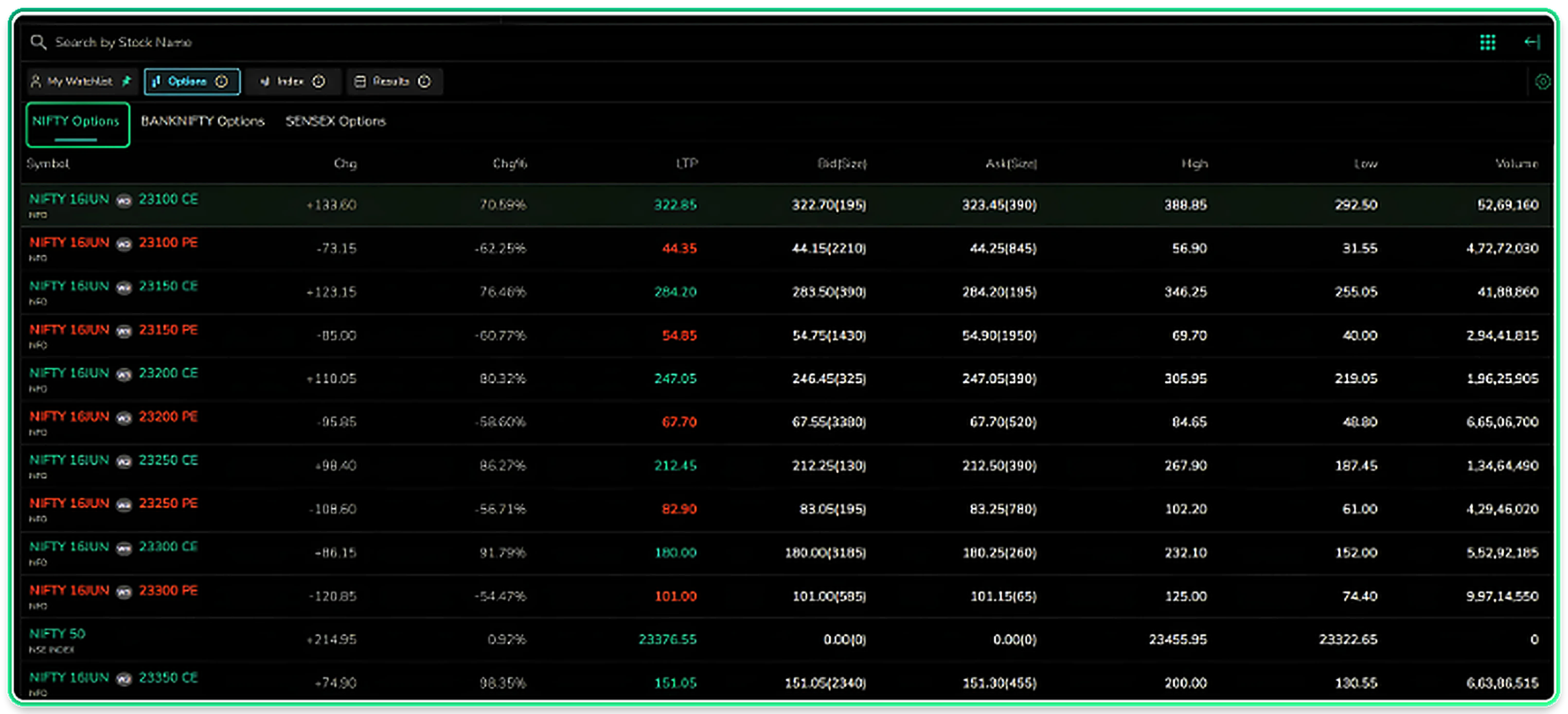Open NIFTY 16JUN 23350 CE symbol
This screenshot has height=714, width=1568.
(114, 678)
